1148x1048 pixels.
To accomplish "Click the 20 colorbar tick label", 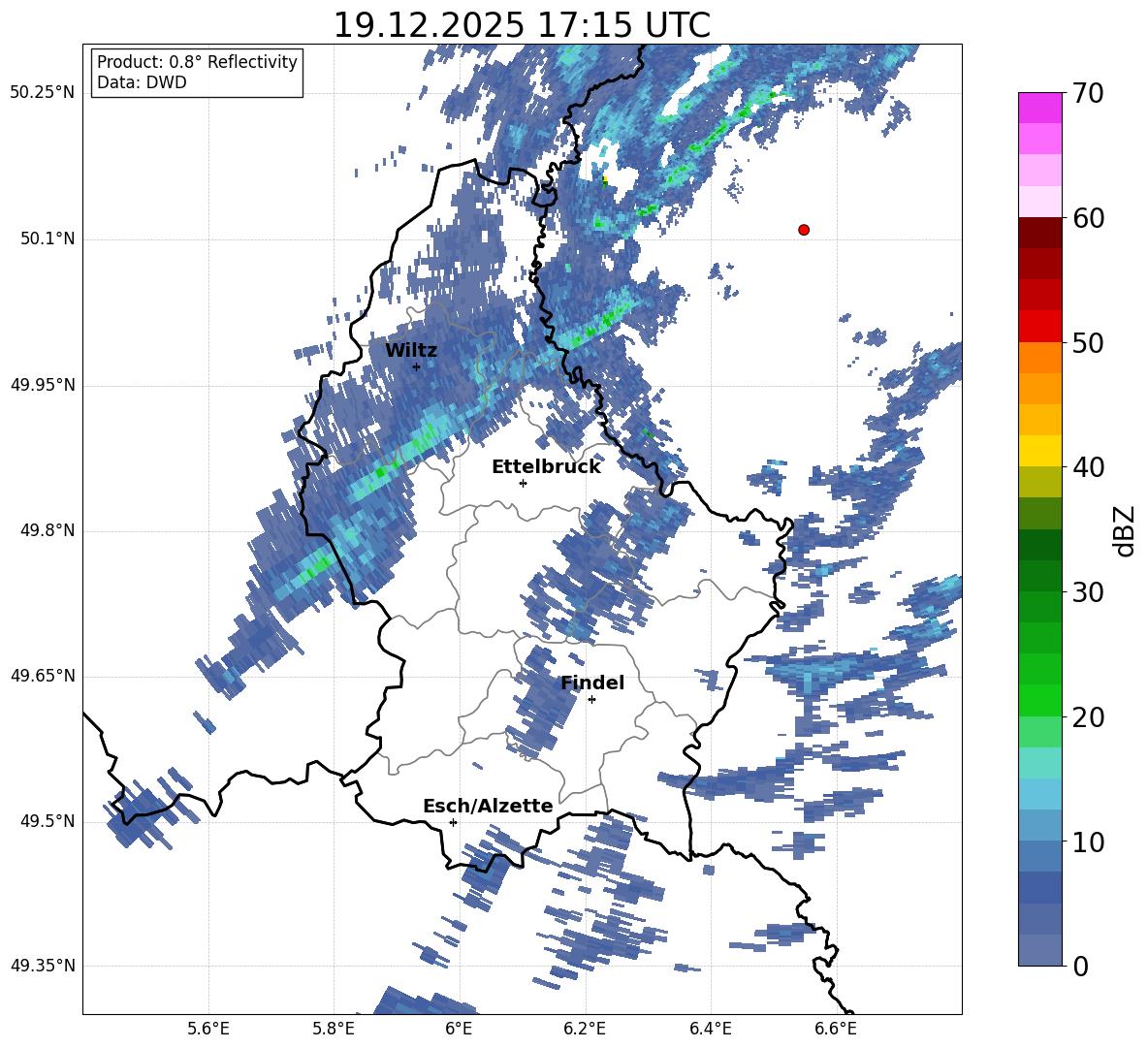I will [x=1088, y=717].
